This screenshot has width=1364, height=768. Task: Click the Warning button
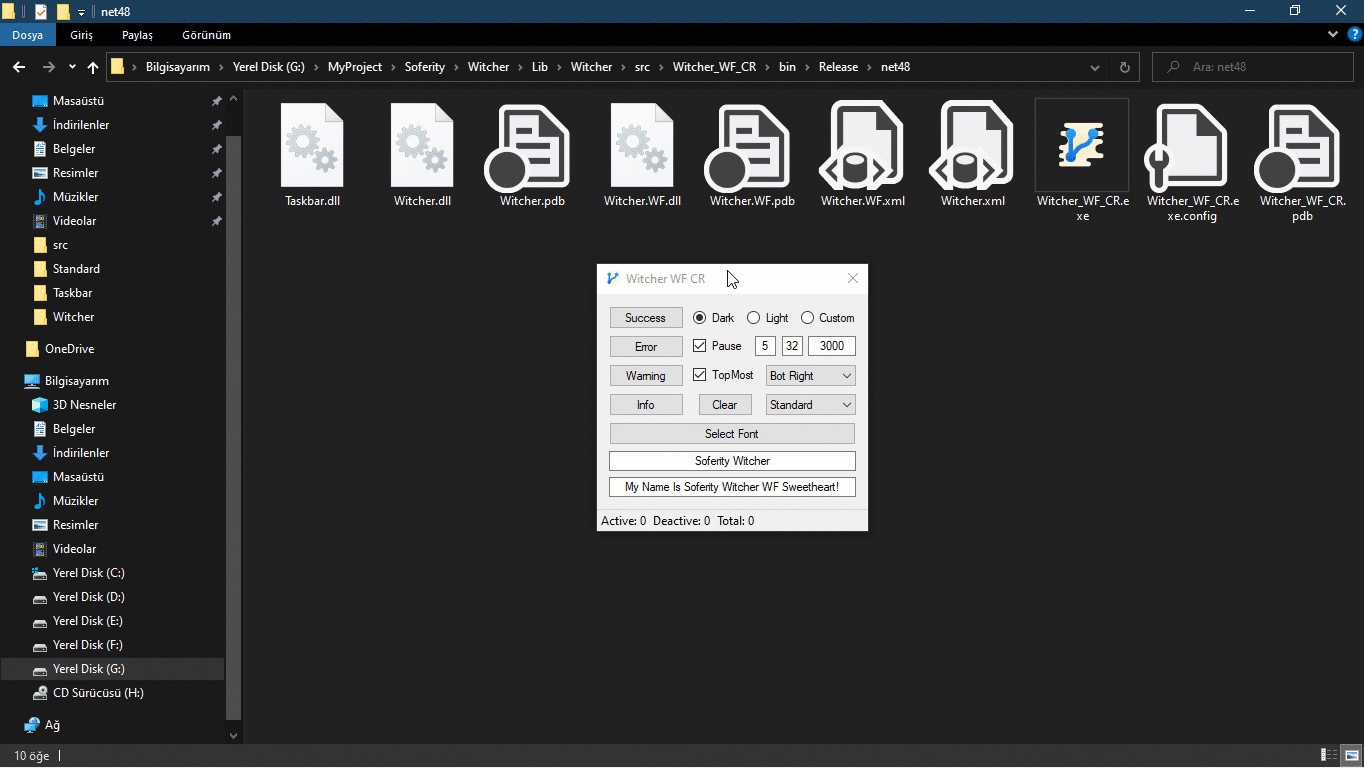pyautogui.click(x=646, y=376)
